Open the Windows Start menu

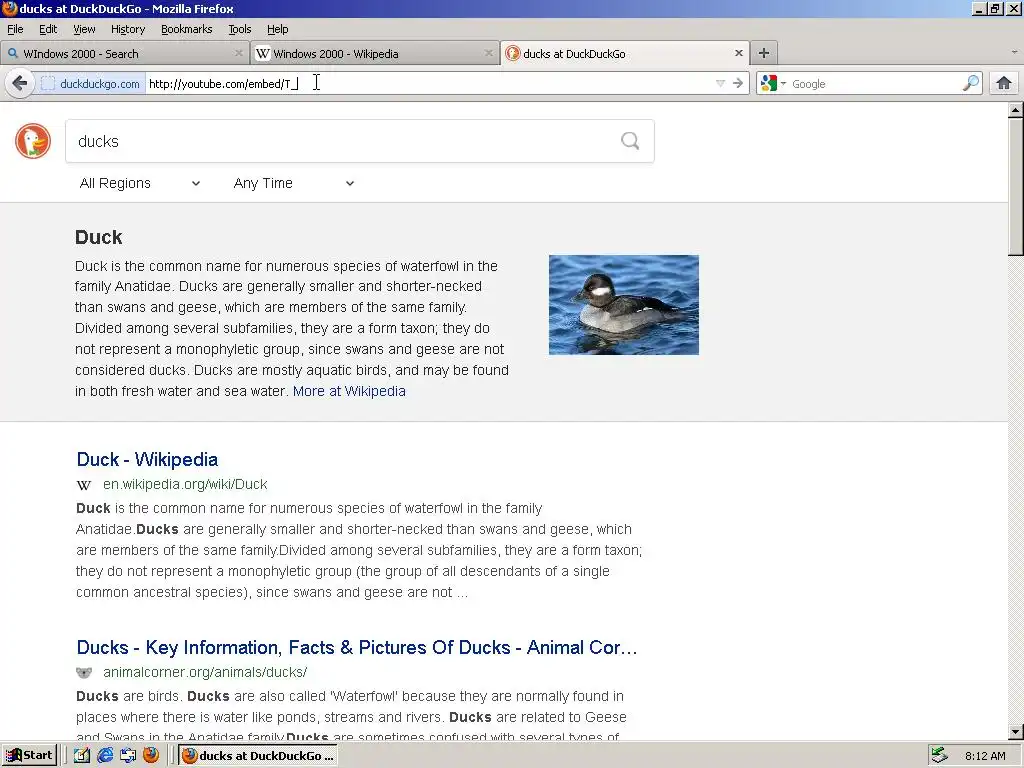click(x=30, y=756)
